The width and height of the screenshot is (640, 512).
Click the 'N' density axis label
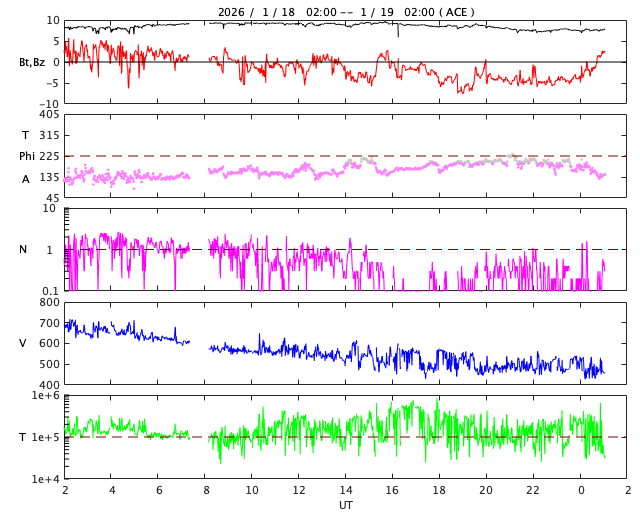[x=23, y=250]
